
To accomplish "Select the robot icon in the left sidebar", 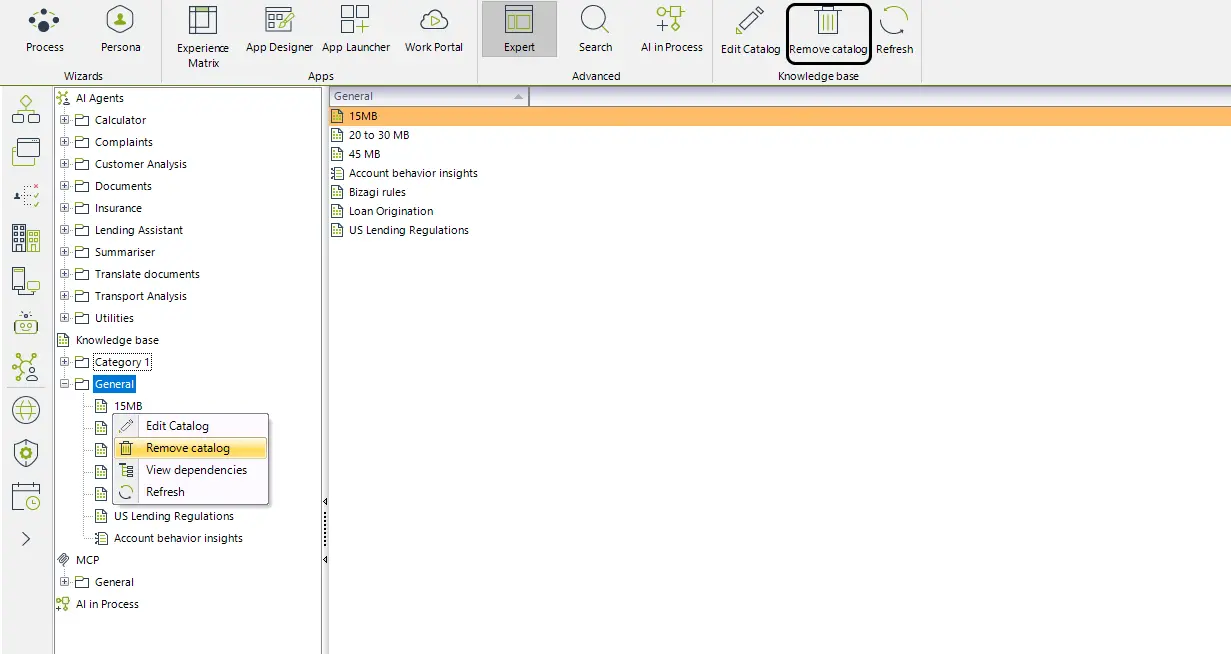I will tap(26, 323).
